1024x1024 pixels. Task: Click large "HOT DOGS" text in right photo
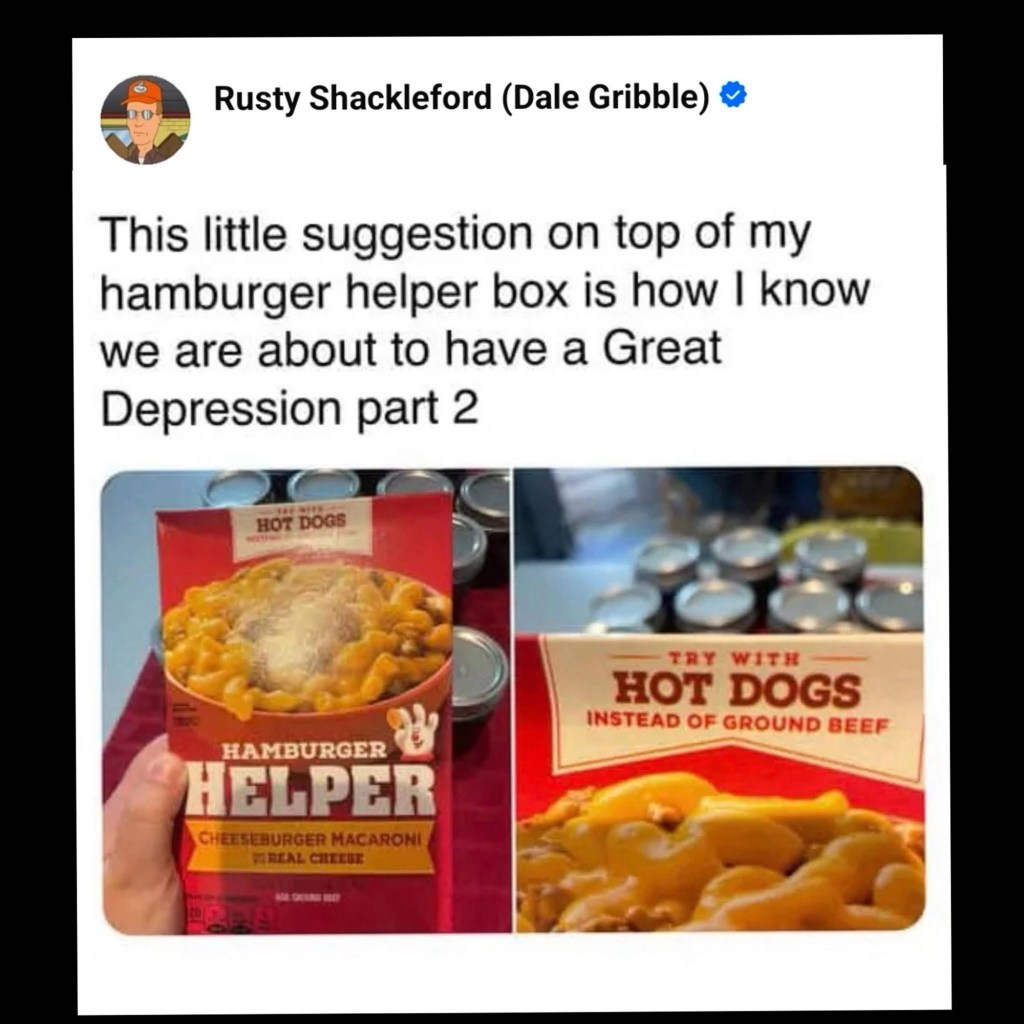[x=736, y=690]
